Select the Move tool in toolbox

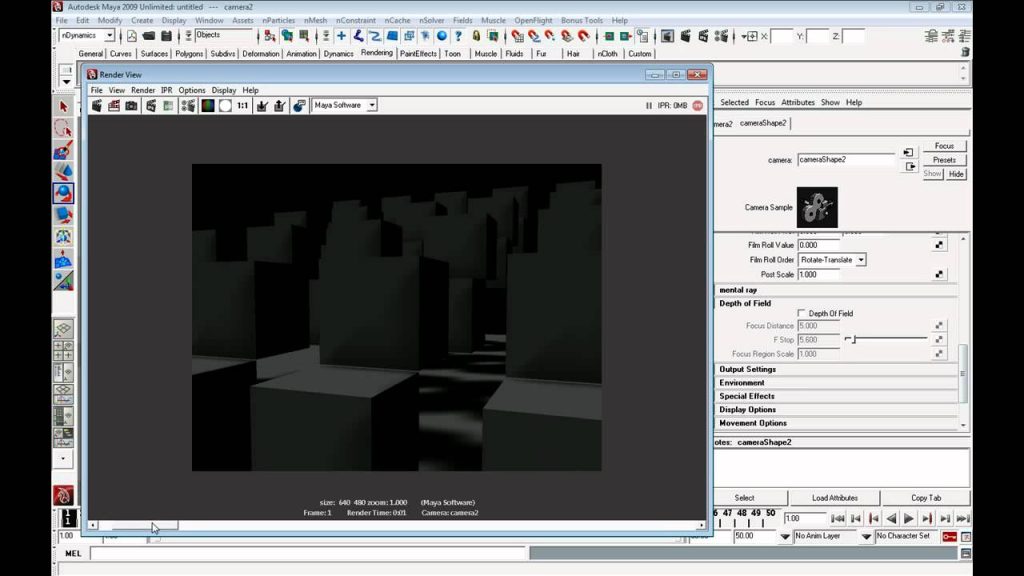63,172
